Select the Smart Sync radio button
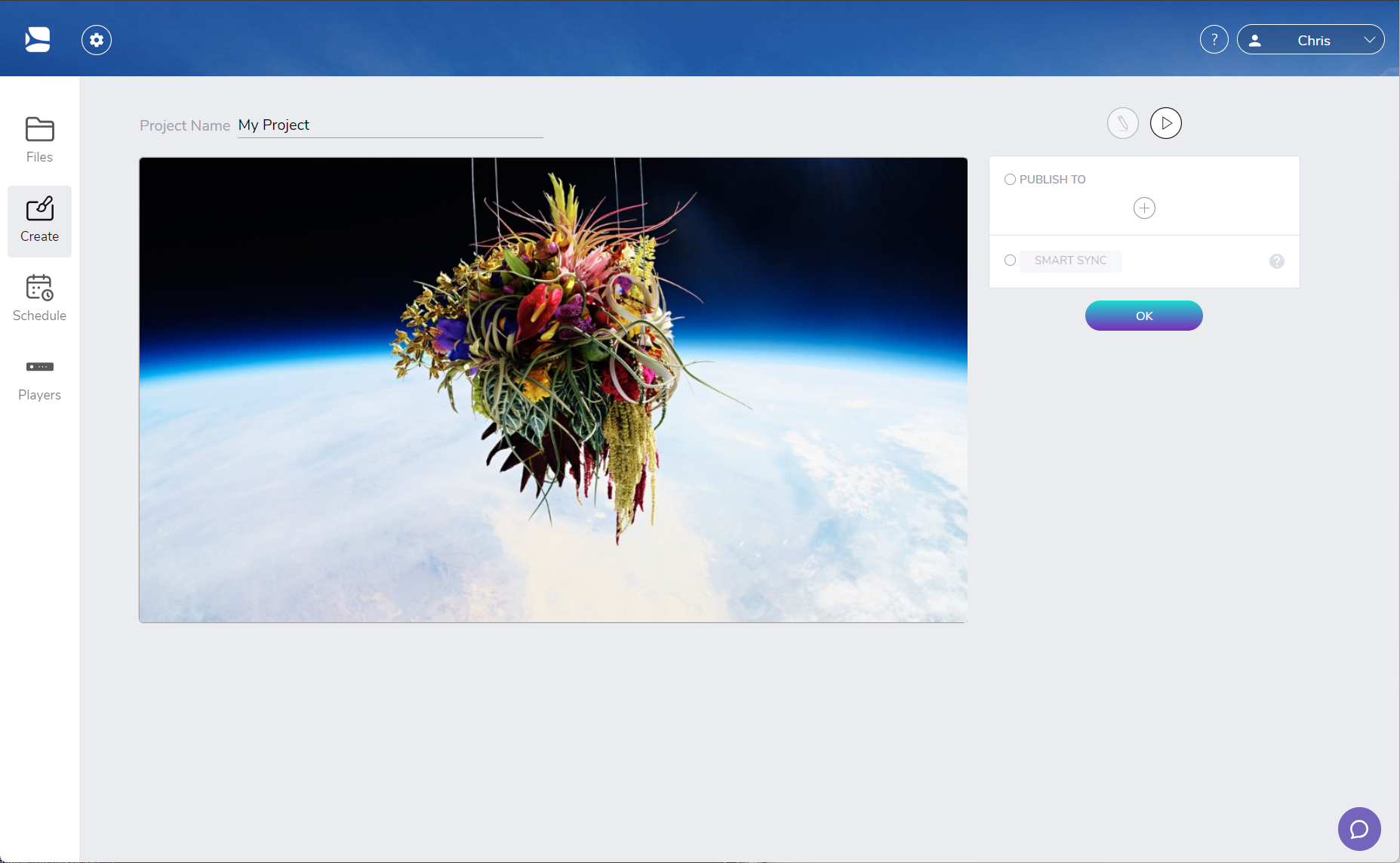This screenshot has height=863, width=1400. pos(1010,260)
